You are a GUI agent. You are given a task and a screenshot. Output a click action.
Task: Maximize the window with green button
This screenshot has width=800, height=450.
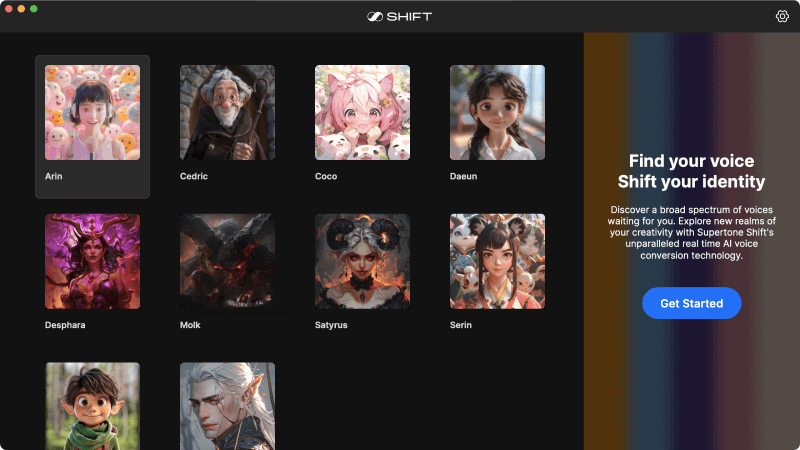pos(33,8)
